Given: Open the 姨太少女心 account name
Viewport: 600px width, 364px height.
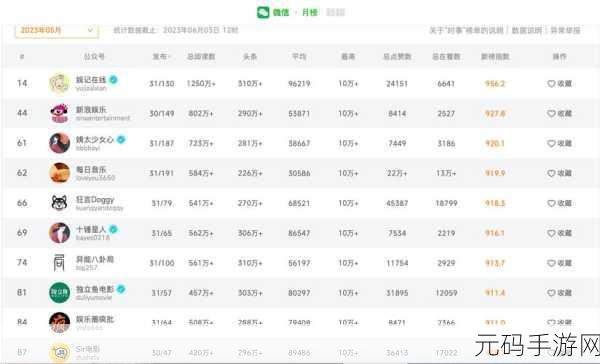Looking at the screenshot, I should click(95, 139).
